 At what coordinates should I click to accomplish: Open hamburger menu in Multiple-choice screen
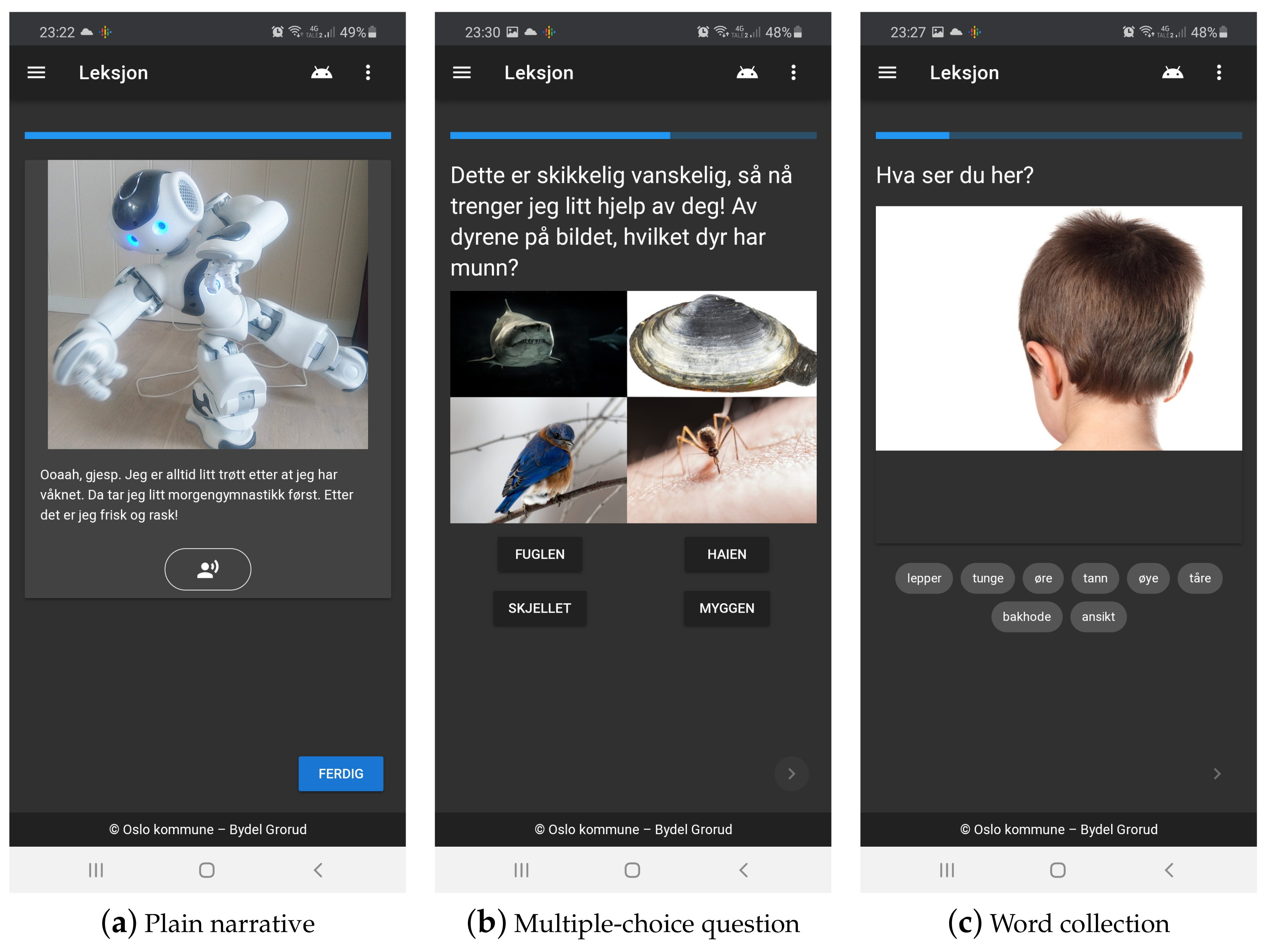pos(462,73)
